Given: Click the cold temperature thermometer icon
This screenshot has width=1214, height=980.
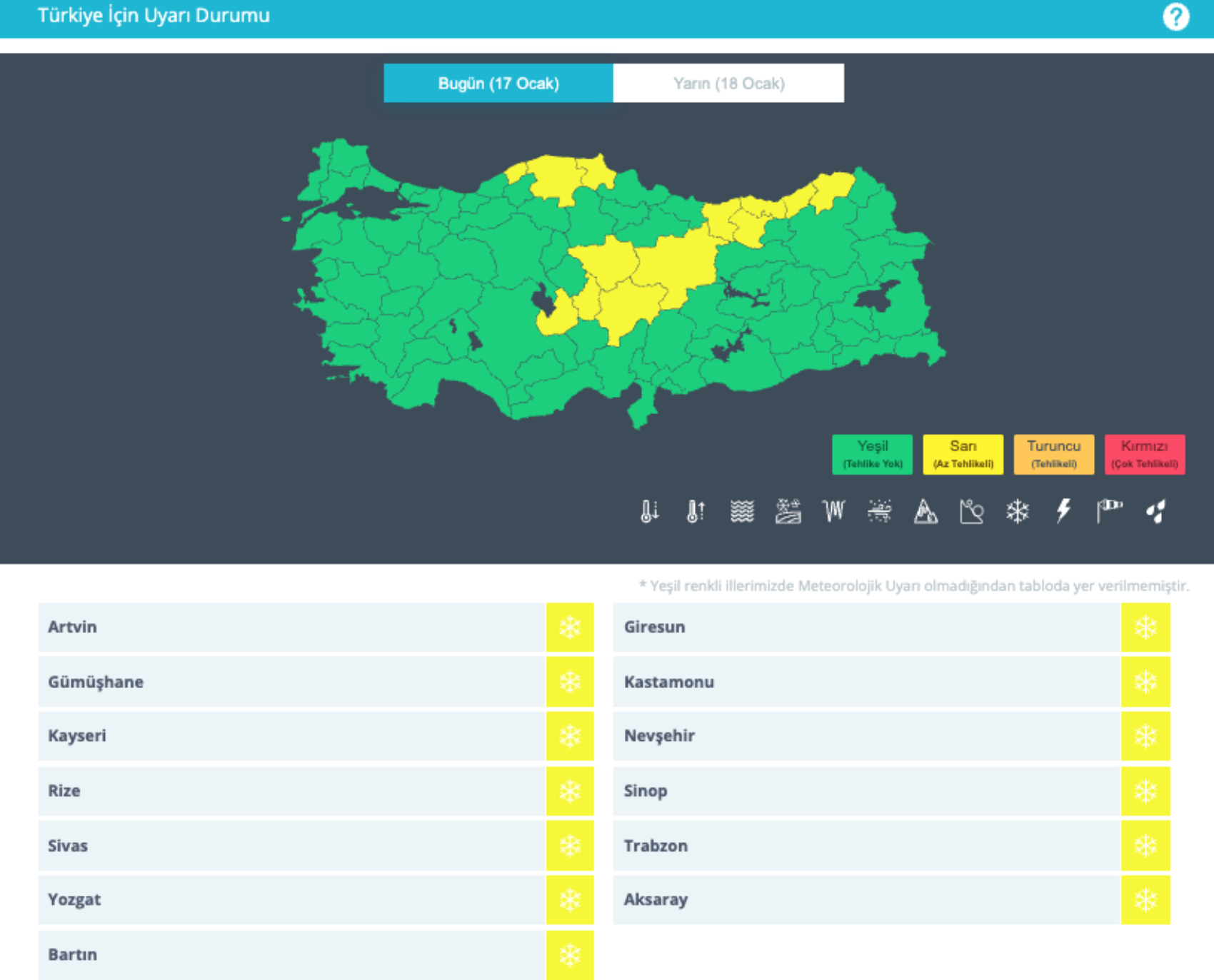Looking at the screenshot, I should click(649, 511).
